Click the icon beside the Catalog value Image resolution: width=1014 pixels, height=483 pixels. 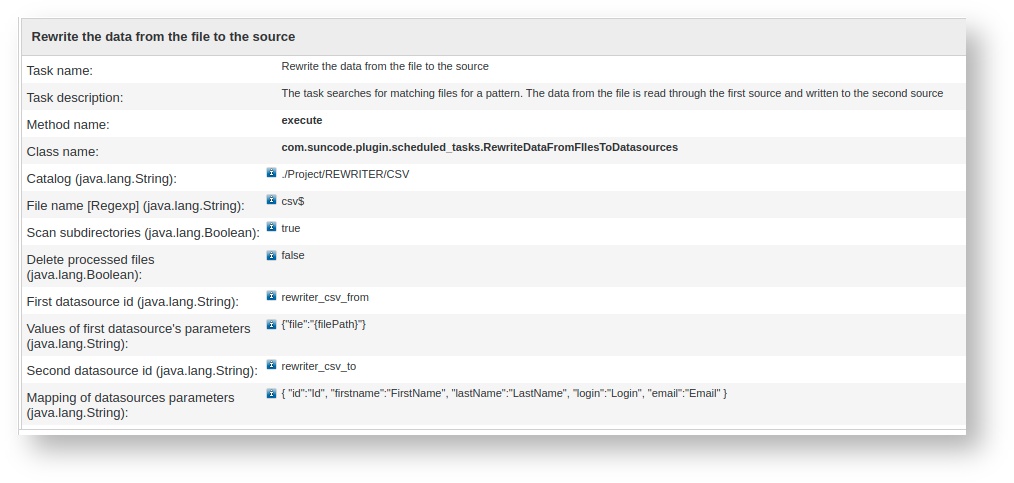click(271, 173)
